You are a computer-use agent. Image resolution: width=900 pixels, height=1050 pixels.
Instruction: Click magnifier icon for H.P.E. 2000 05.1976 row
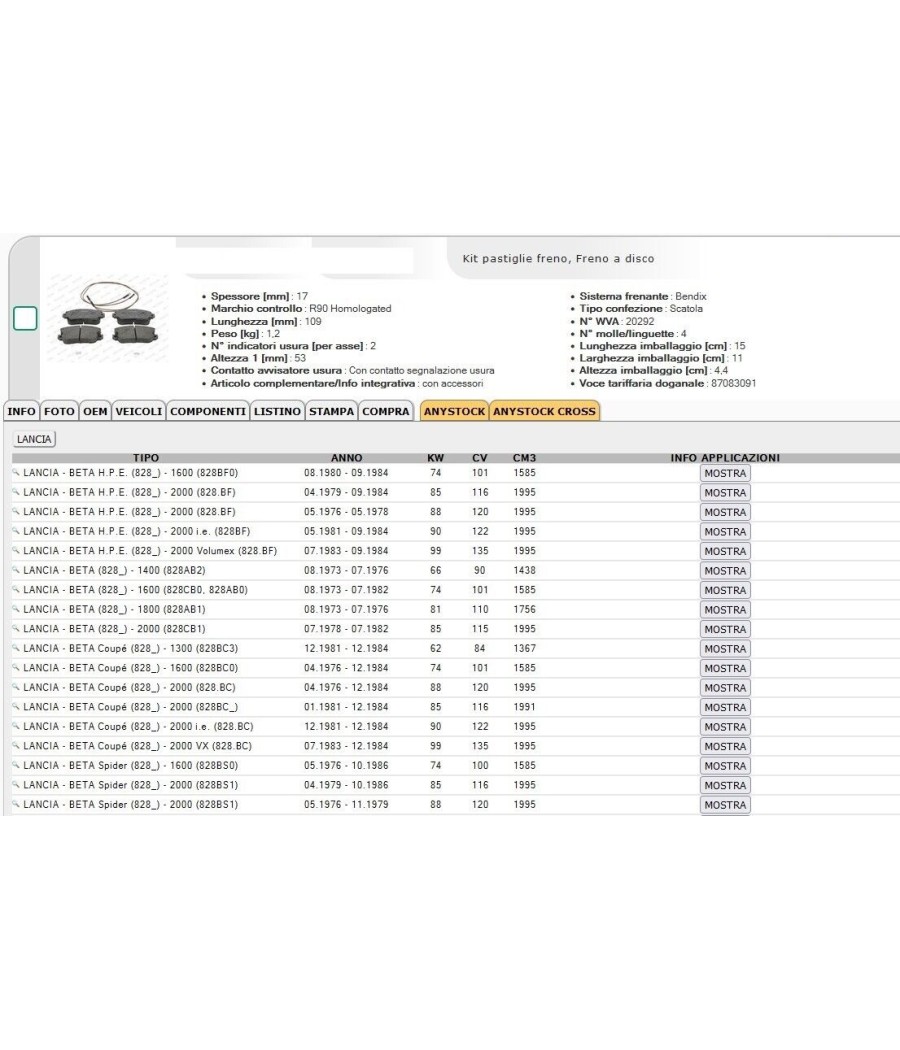point(16,511)
